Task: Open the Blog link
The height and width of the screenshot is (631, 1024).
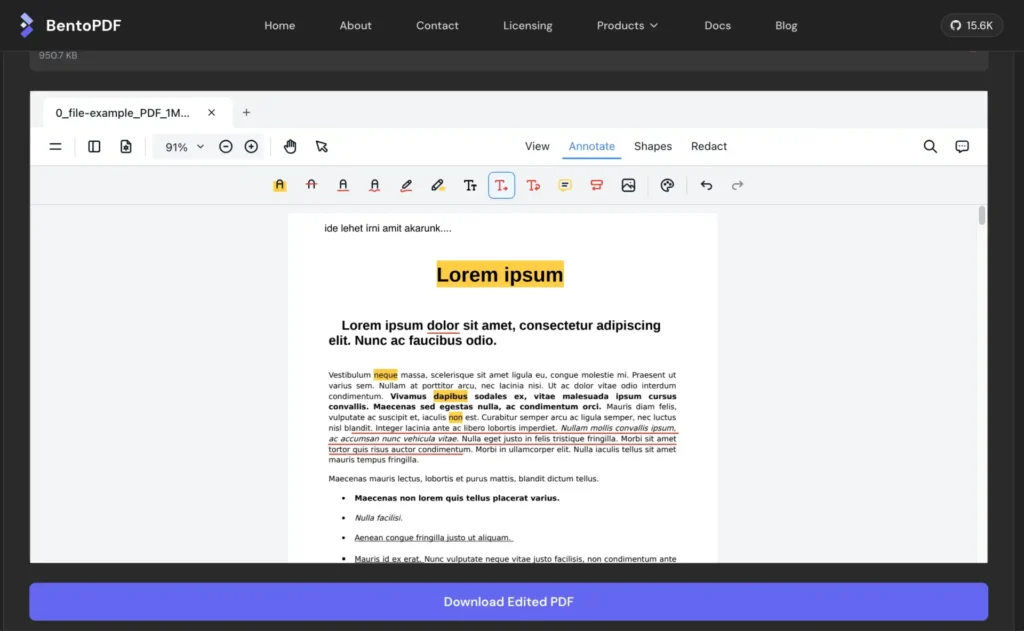Action: click(x=786, y=25)
